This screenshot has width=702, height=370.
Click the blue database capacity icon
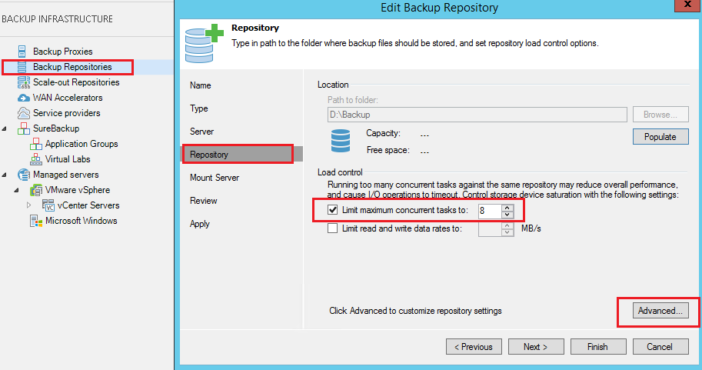click(340, 141)
